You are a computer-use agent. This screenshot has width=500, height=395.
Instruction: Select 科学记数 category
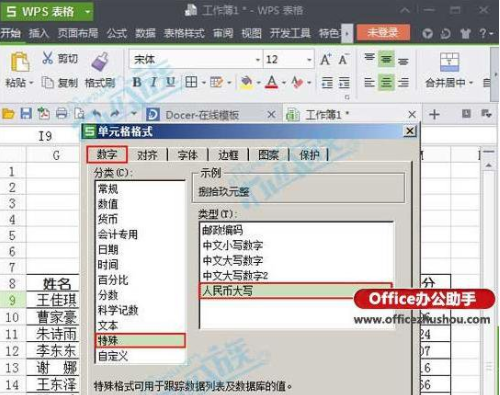pos(140,310)
